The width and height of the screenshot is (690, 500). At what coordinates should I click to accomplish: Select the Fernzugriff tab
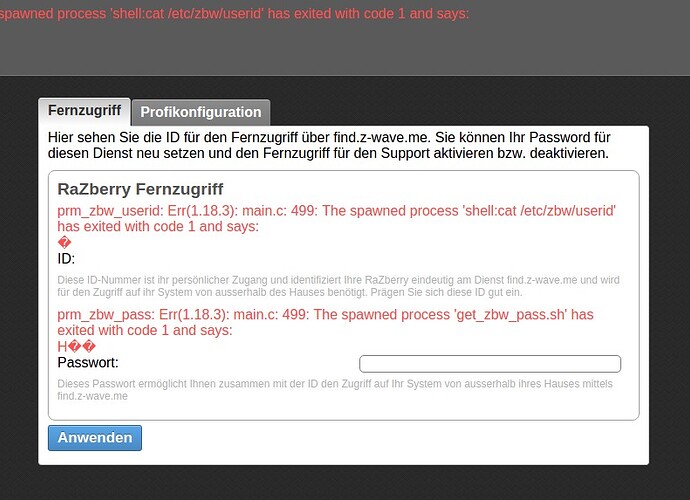[x=84, y=111]
